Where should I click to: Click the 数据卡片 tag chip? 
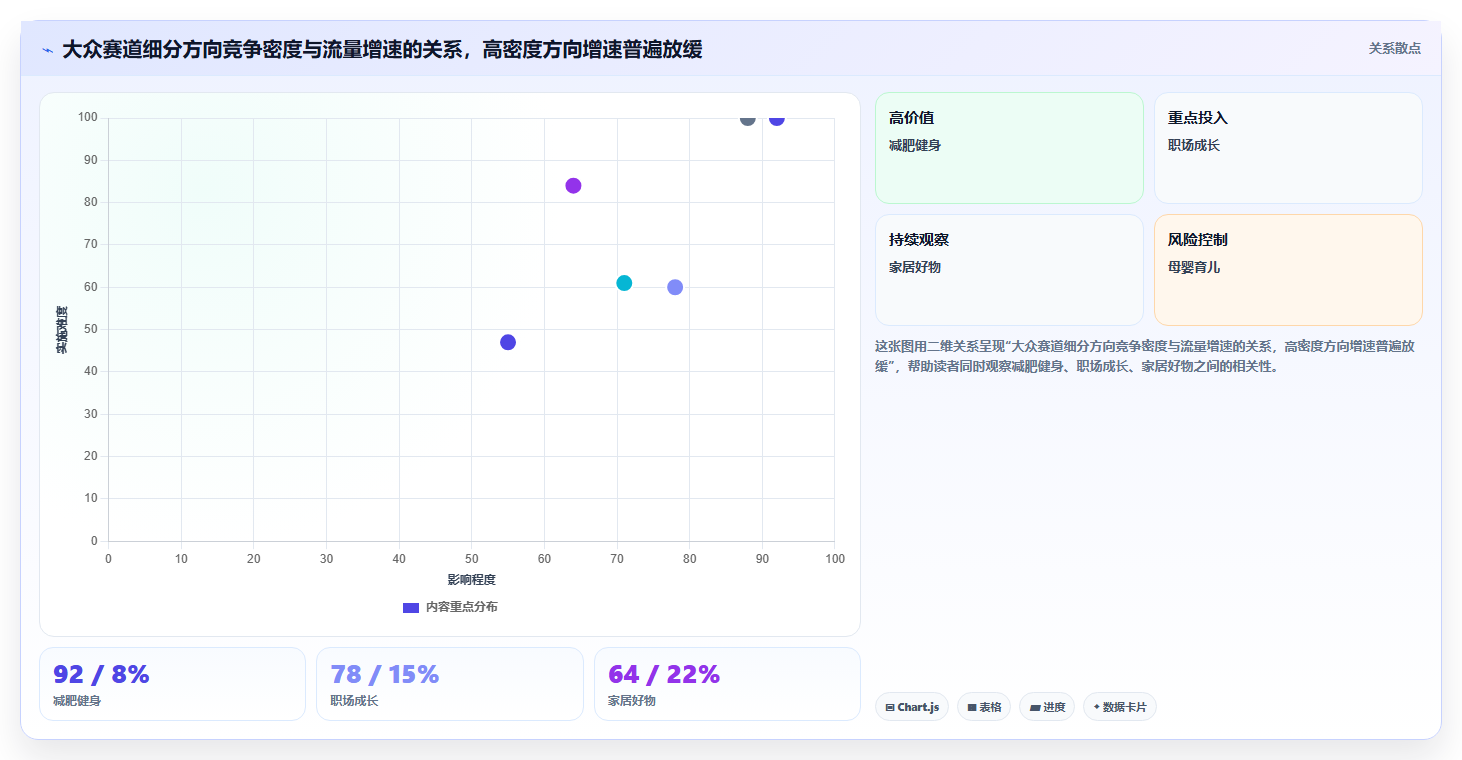tap(1120, 707)
